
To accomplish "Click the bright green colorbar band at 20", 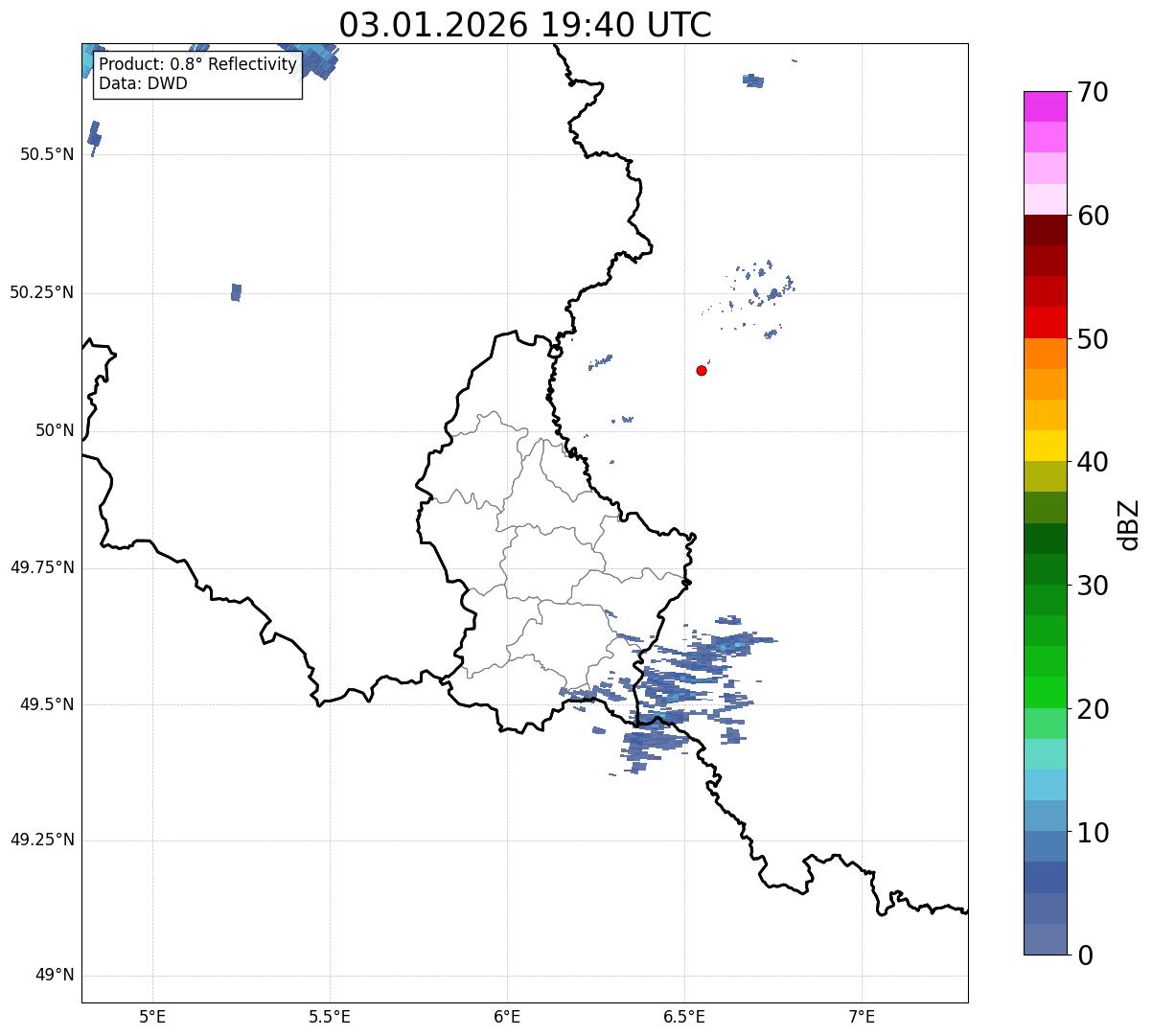I will (1045, 692).
